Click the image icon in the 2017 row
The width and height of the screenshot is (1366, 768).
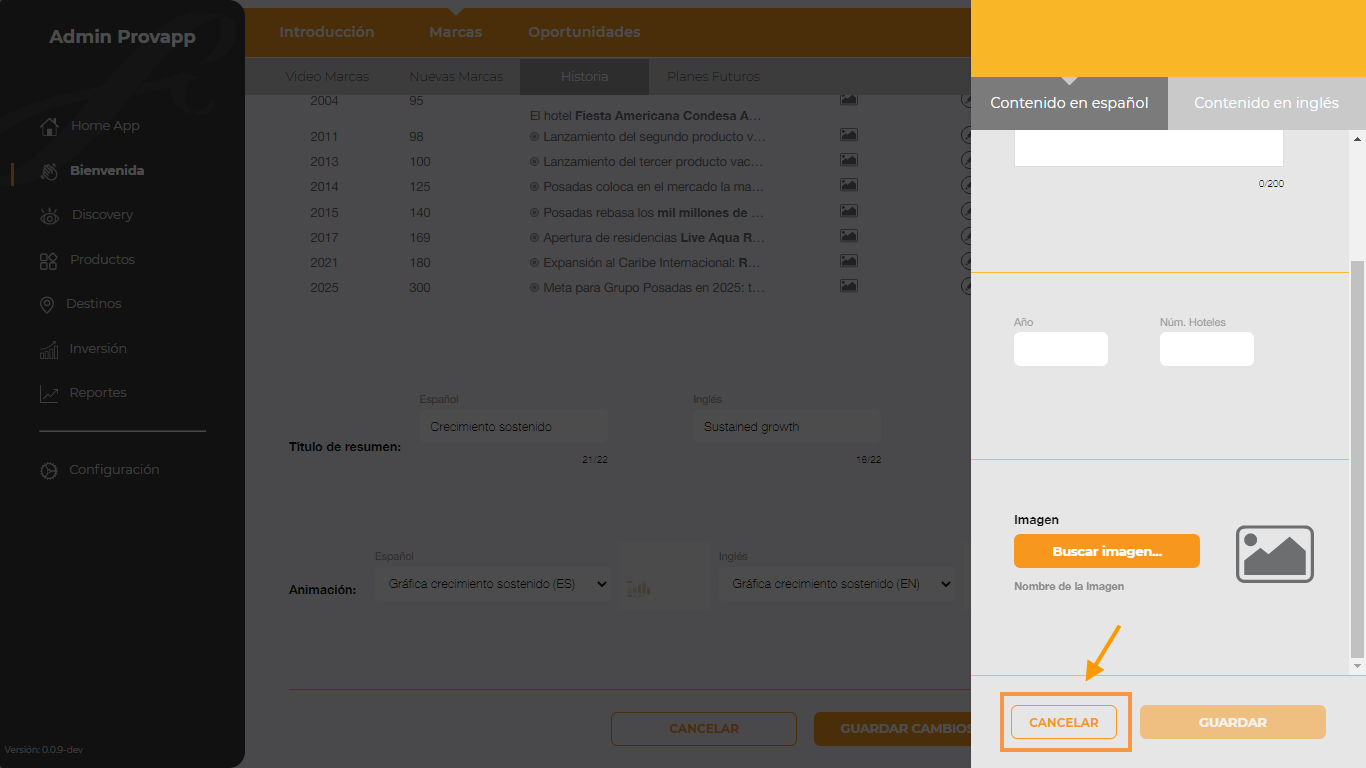coord(849,236)
